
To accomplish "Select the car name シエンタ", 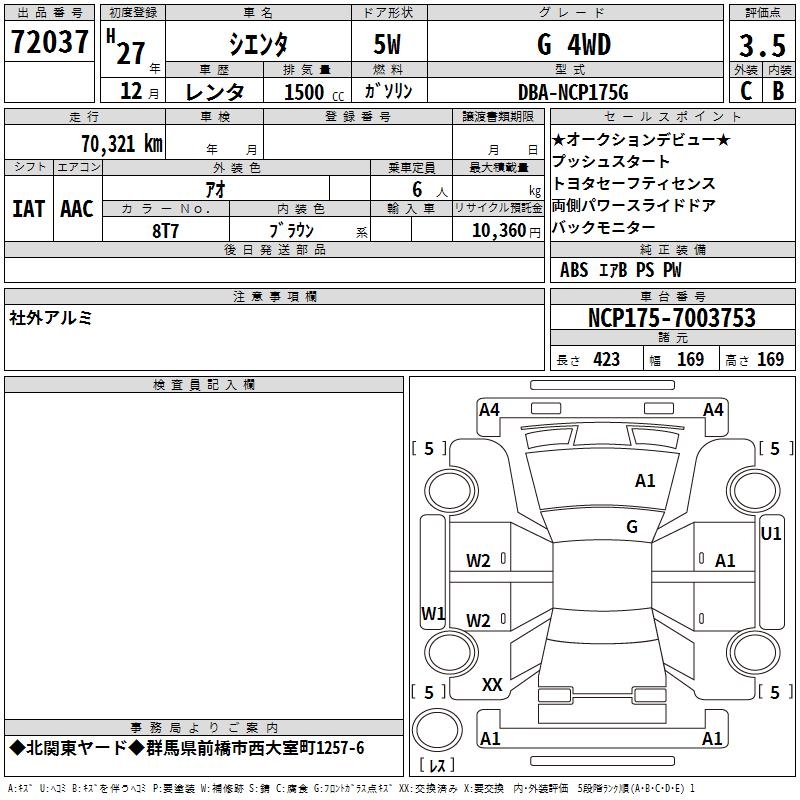I will click(258, 44).
